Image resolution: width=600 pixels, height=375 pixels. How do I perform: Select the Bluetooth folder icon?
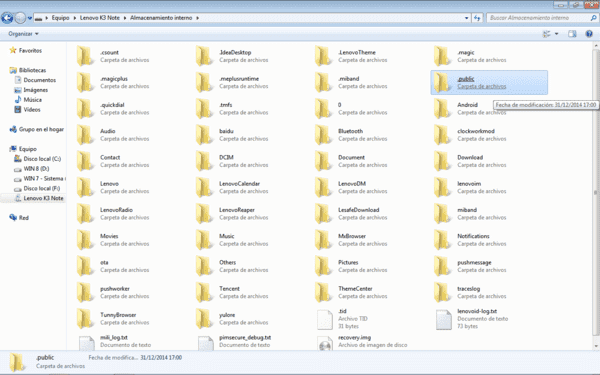point(323,135)
